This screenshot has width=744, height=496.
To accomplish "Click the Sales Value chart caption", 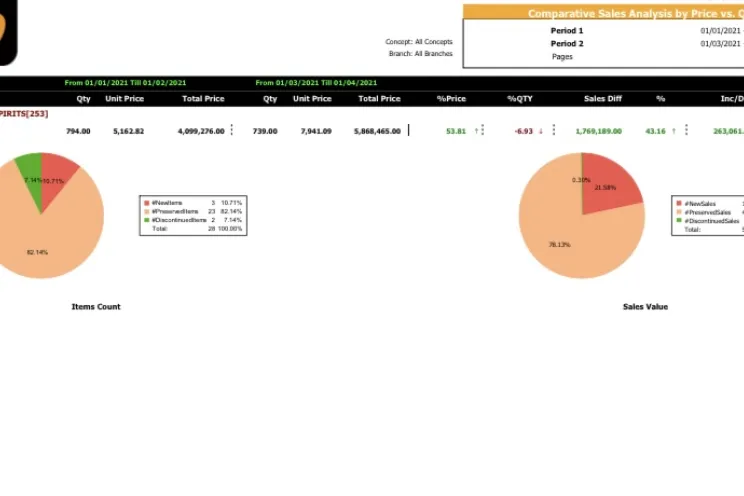I will coord(645,307).
